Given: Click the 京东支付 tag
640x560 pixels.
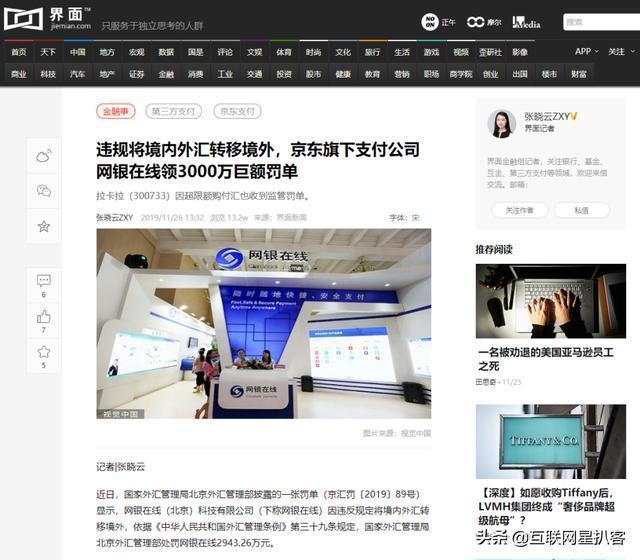Looking at the screenshot, I should (x=238, y=111).
